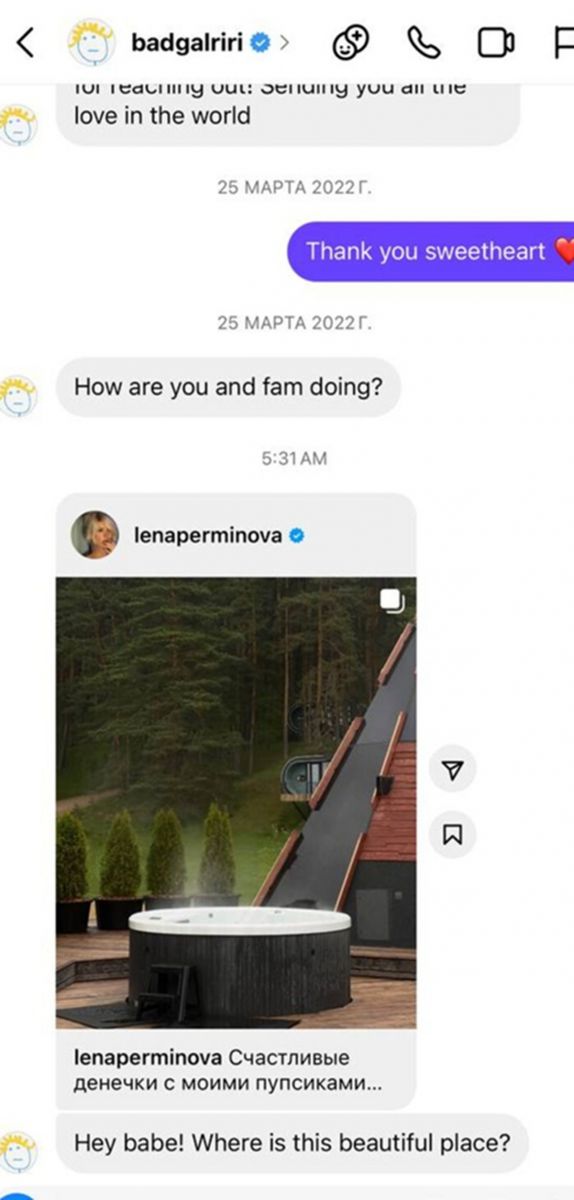574x1200 pixels.
Task: Open badgalriri profile avatar in header
Action: click(x=91, y=43)
